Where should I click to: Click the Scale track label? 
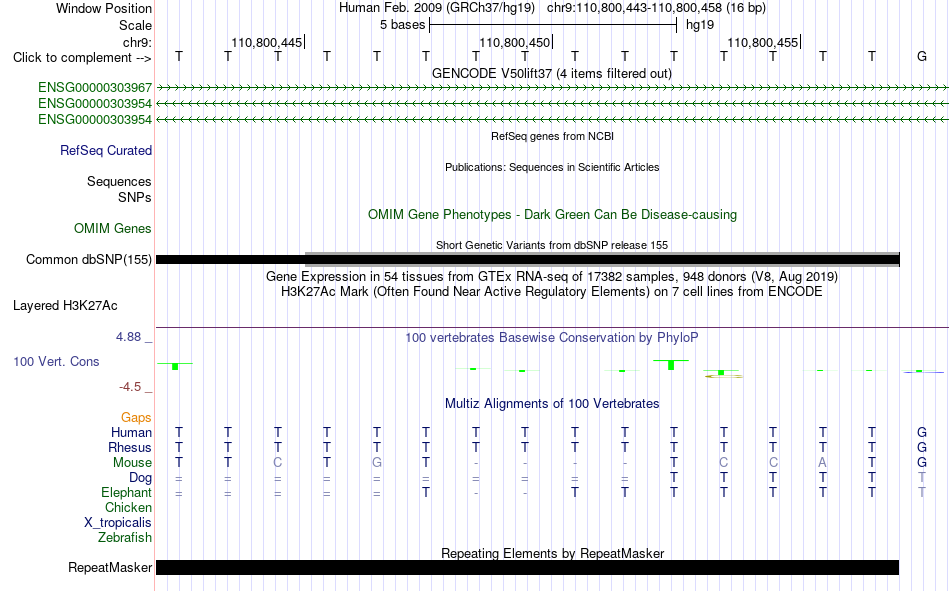(x=135, y=25)
